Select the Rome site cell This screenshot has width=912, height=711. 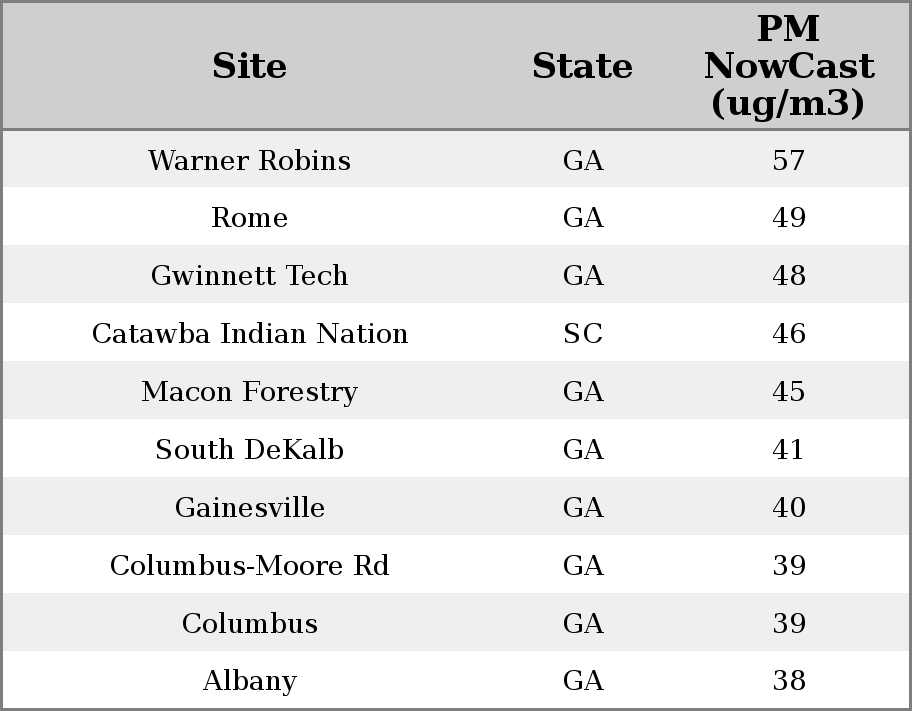pos(249,218)
